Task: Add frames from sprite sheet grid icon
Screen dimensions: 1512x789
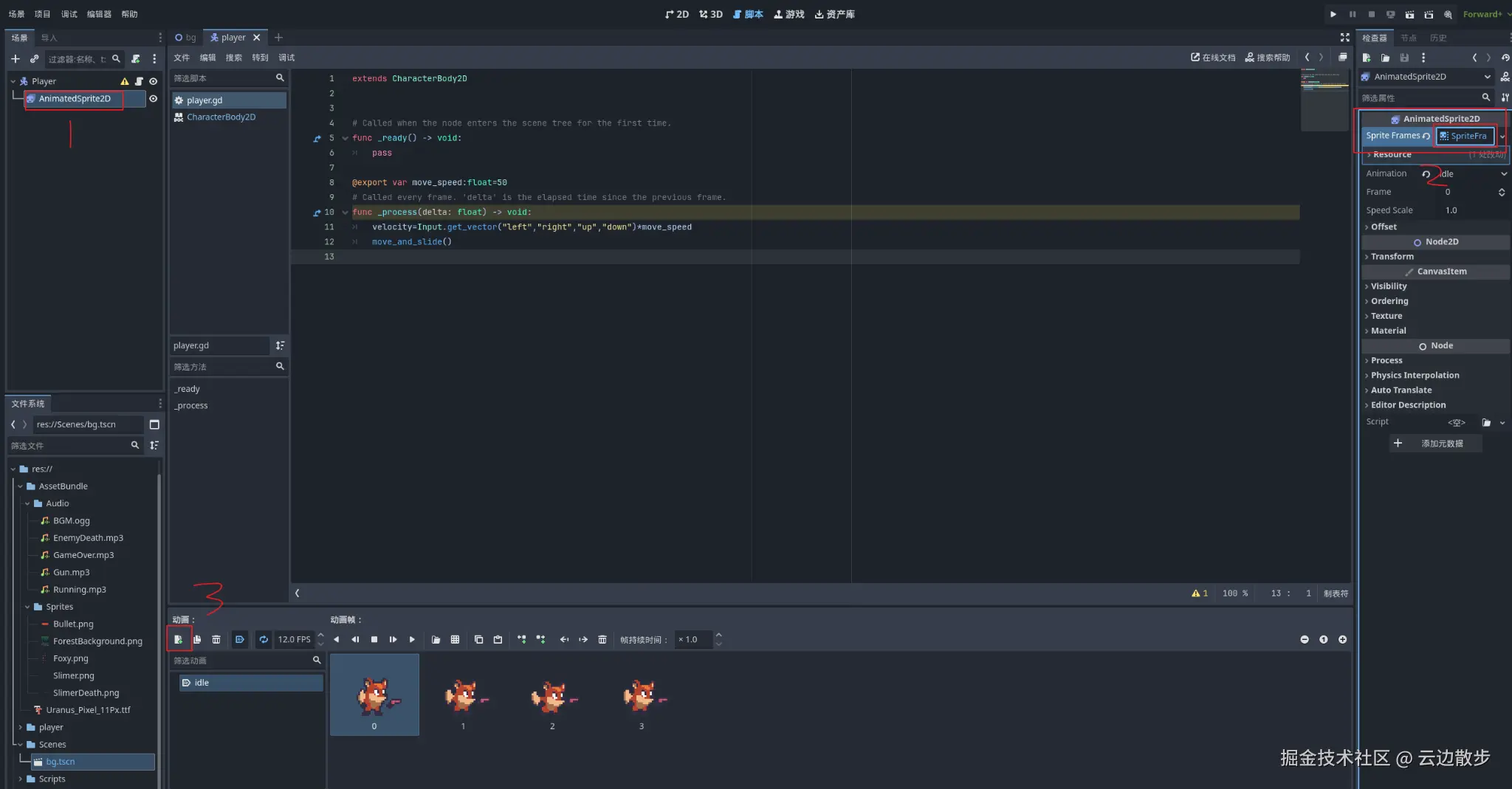Action: [455, 639]
